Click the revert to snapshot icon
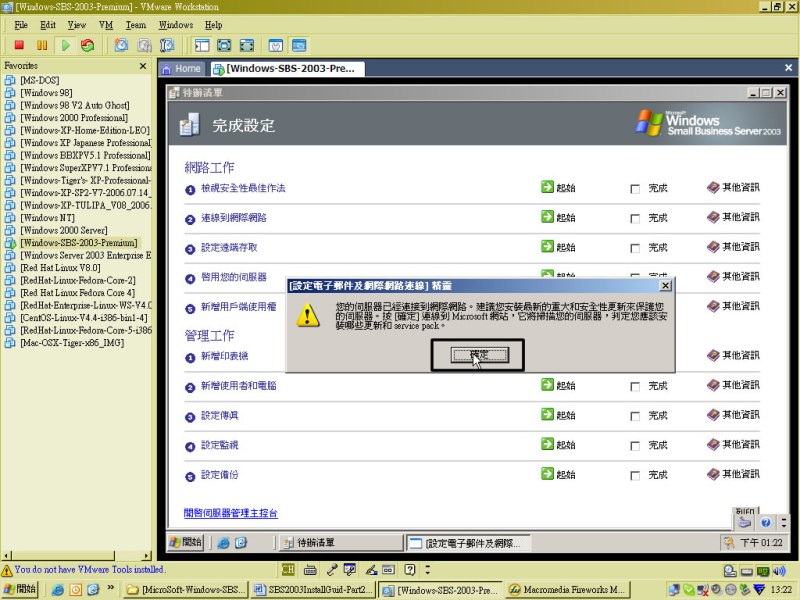This screenshot has height=600, width=800. pyautogui.click(x=144, y=45)
